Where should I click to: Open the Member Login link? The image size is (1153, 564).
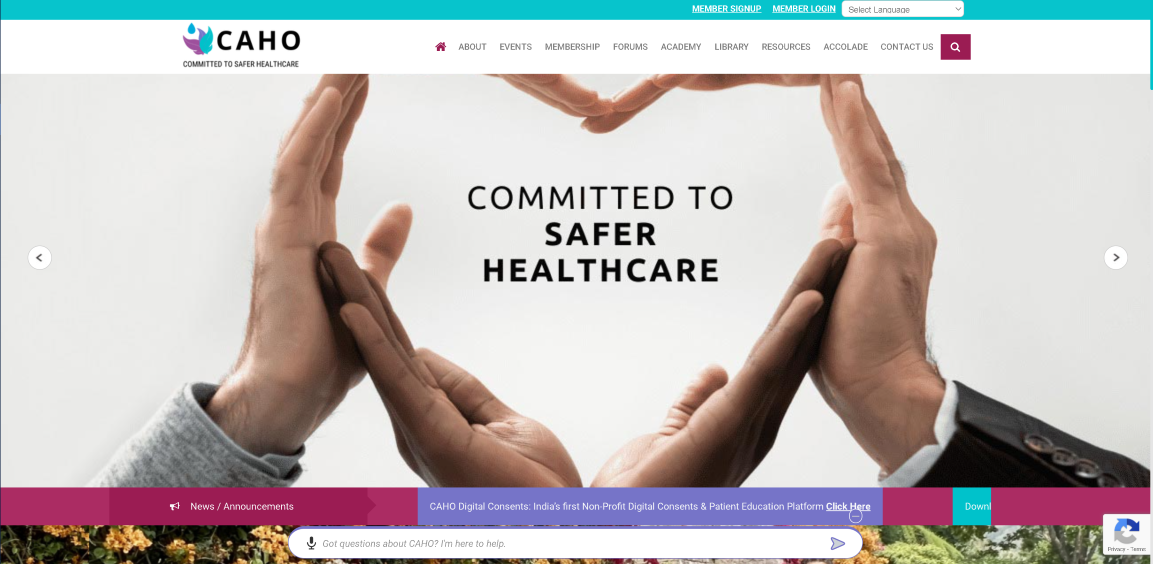click(804, 9)
